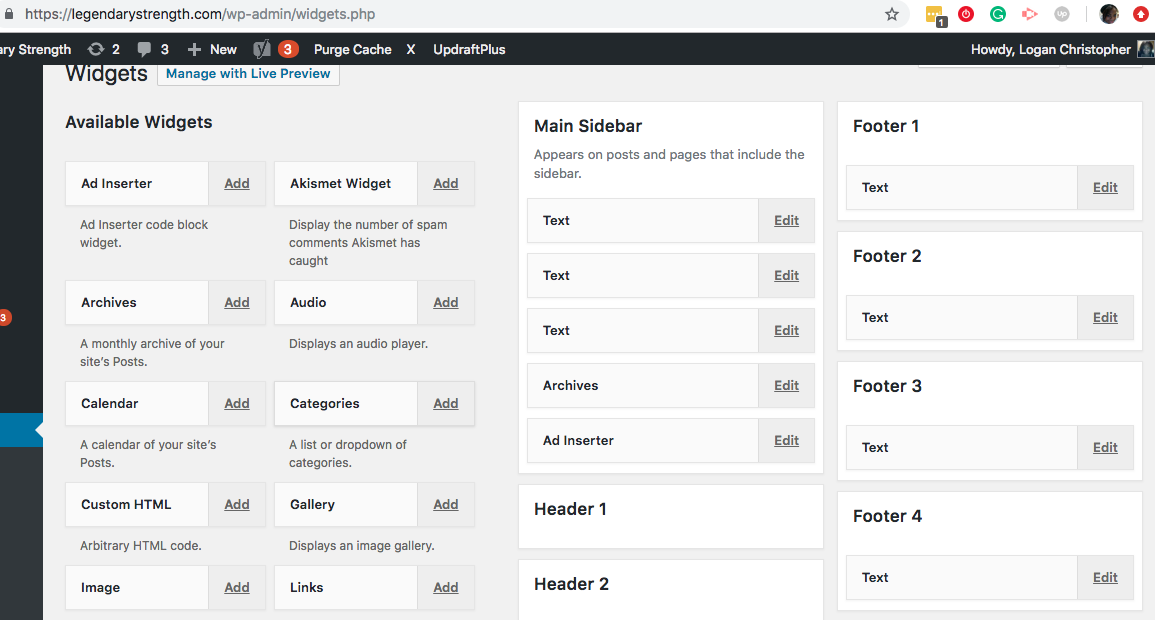Expand the Header 1 widget area
The width and height of the screenshot is (1155, 620).
point(670,510)
